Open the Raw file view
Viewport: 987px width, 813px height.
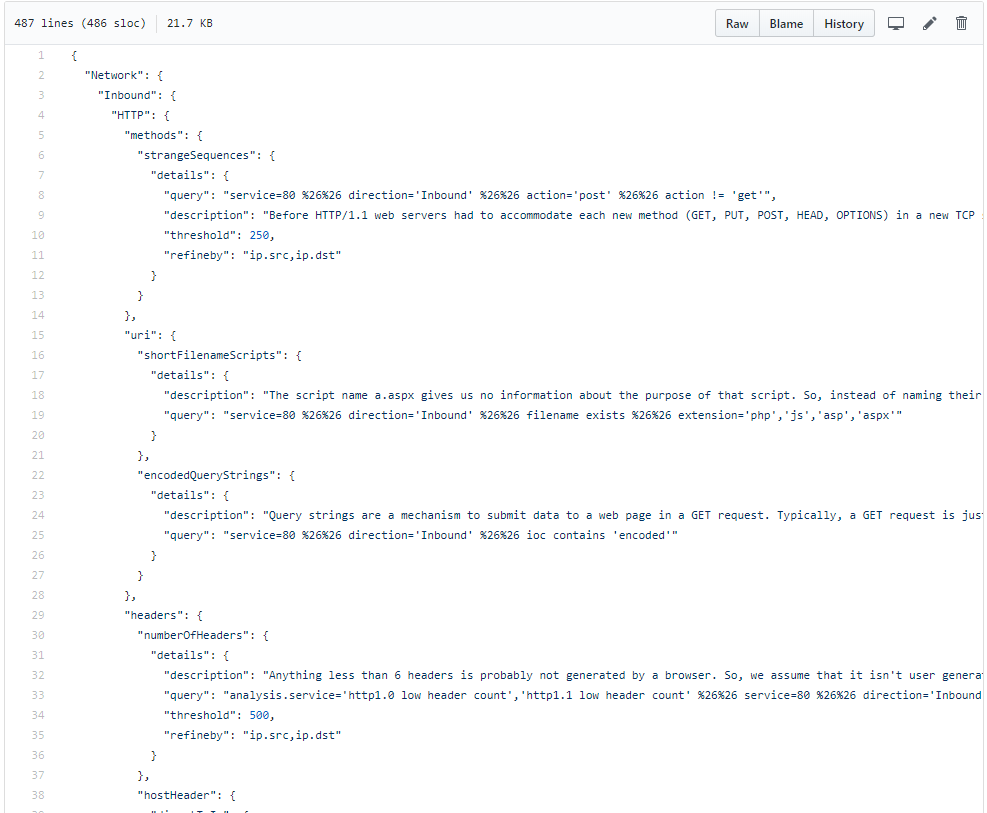pyautogui.click(x=737, y=24)
